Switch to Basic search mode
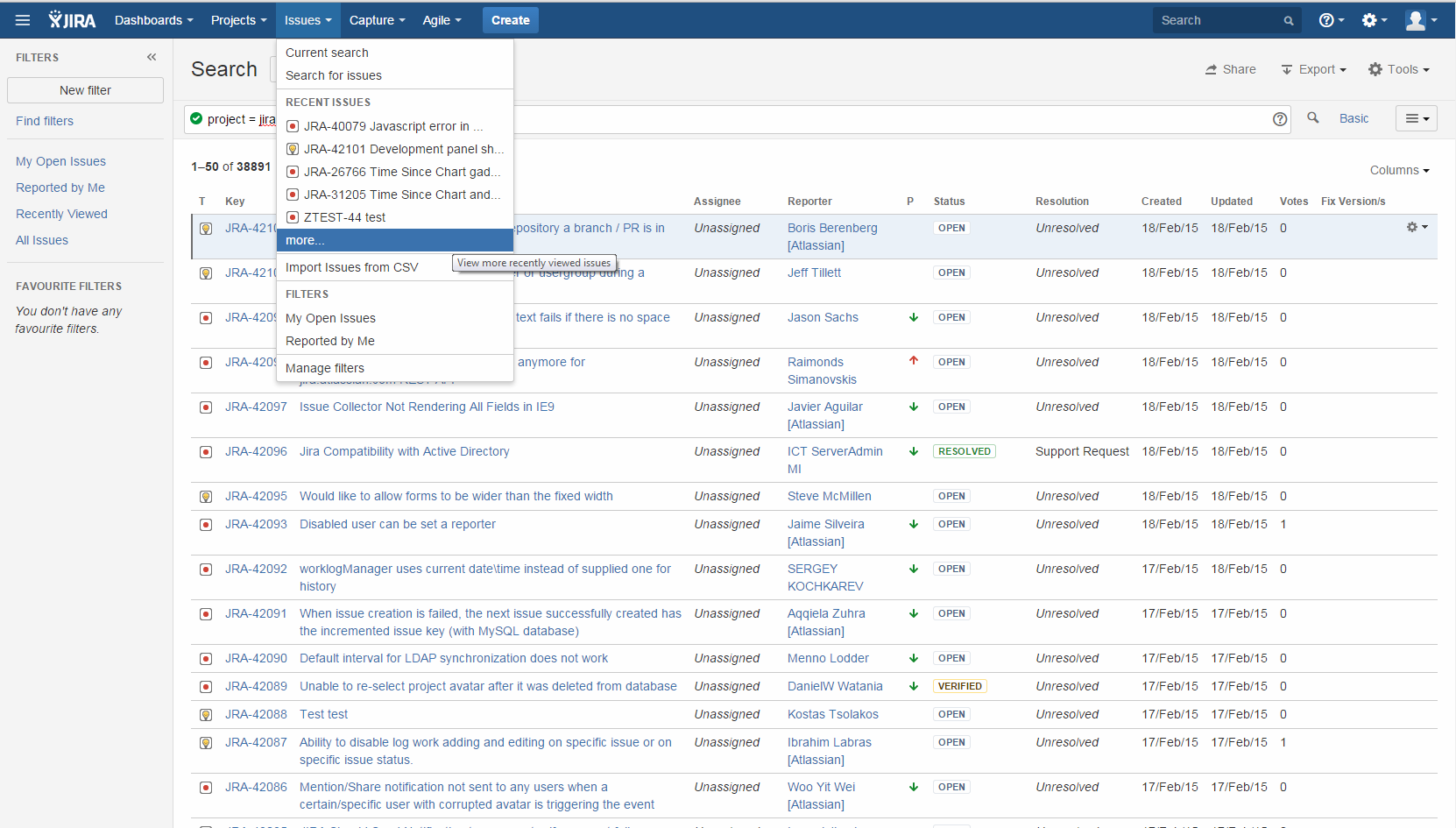The image size is (1456, 828). coord(1354,118)
